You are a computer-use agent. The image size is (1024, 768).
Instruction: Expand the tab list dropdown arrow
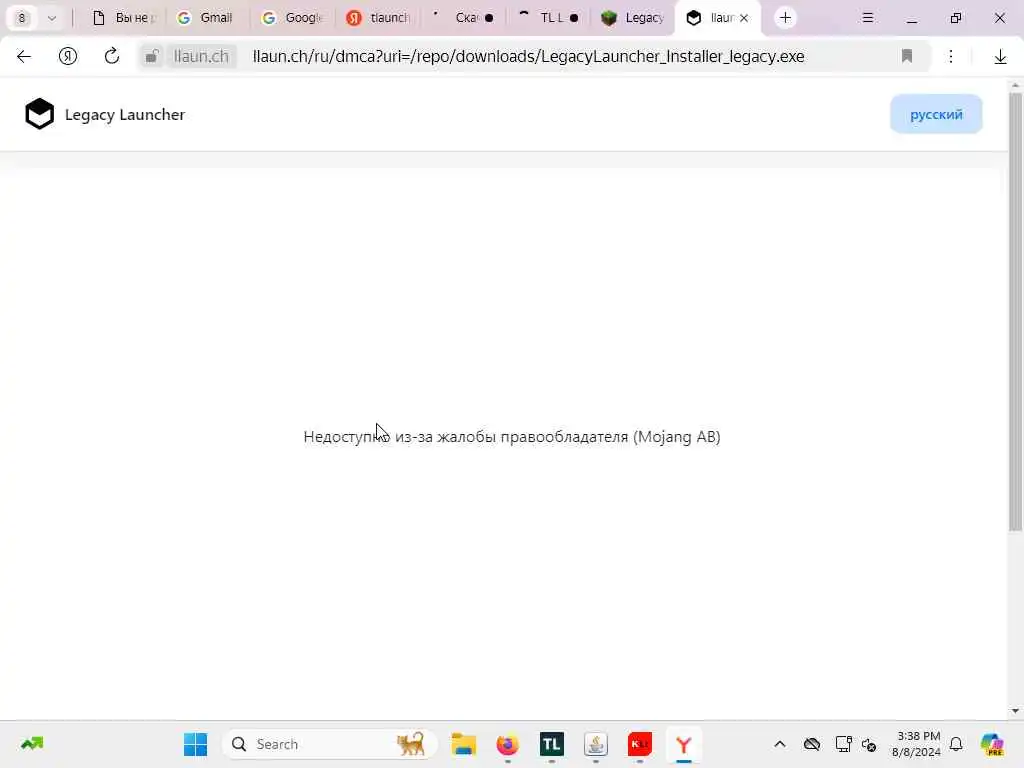click(x=52, y=18)
